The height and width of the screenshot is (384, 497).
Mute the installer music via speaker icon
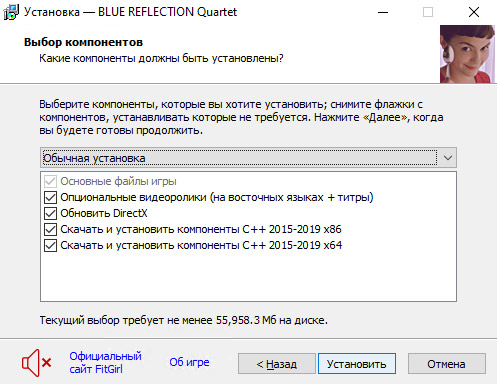36,363
